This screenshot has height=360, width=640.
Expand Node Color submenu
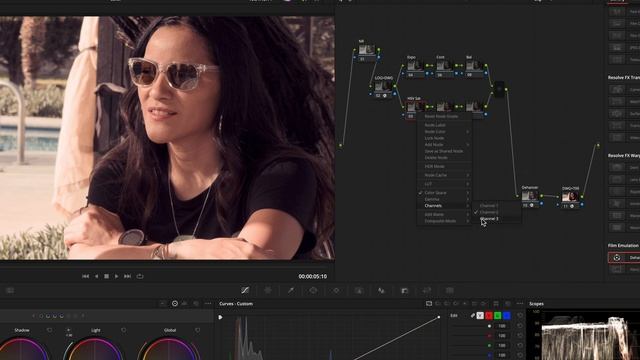coord(444,132)
